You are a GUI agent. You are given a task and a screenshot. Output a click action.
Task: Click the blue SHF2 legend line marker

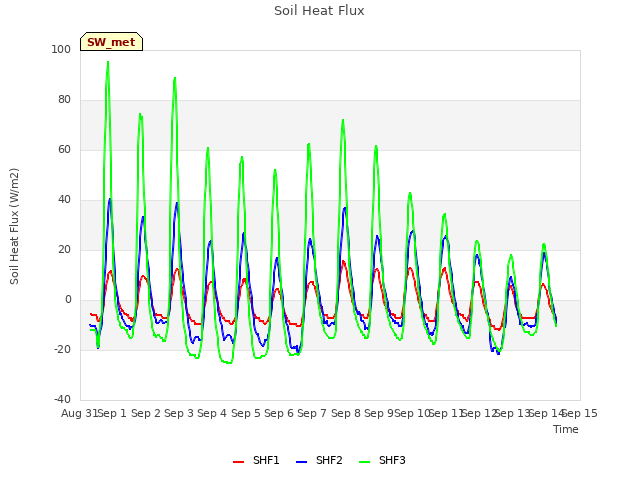pos(301,462)
